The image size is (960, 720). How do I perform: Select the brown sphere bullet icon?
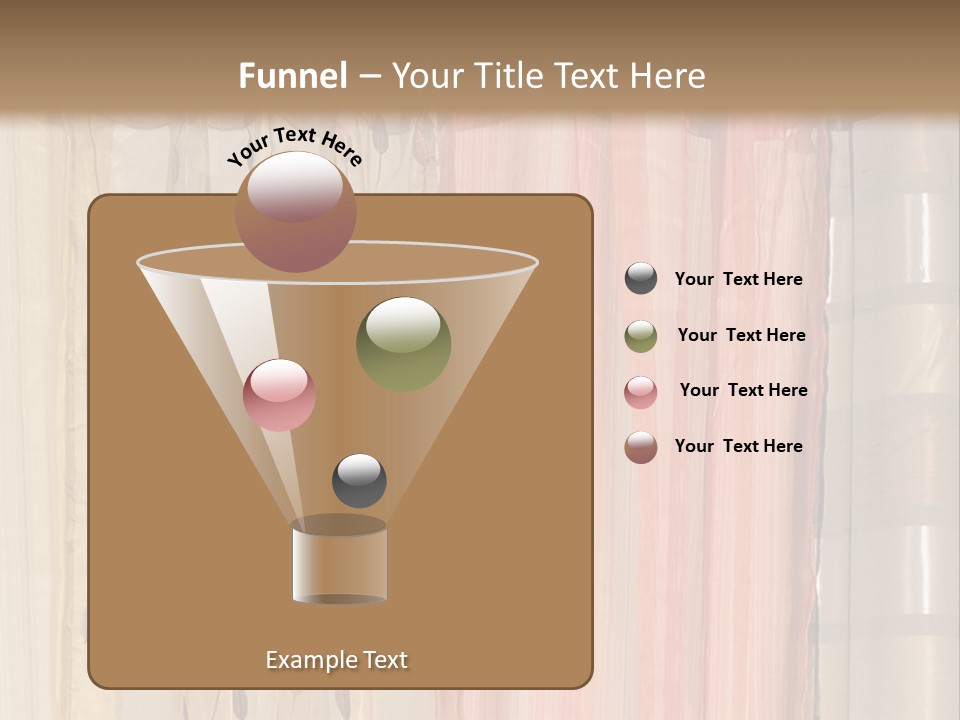tap(641, 446)
